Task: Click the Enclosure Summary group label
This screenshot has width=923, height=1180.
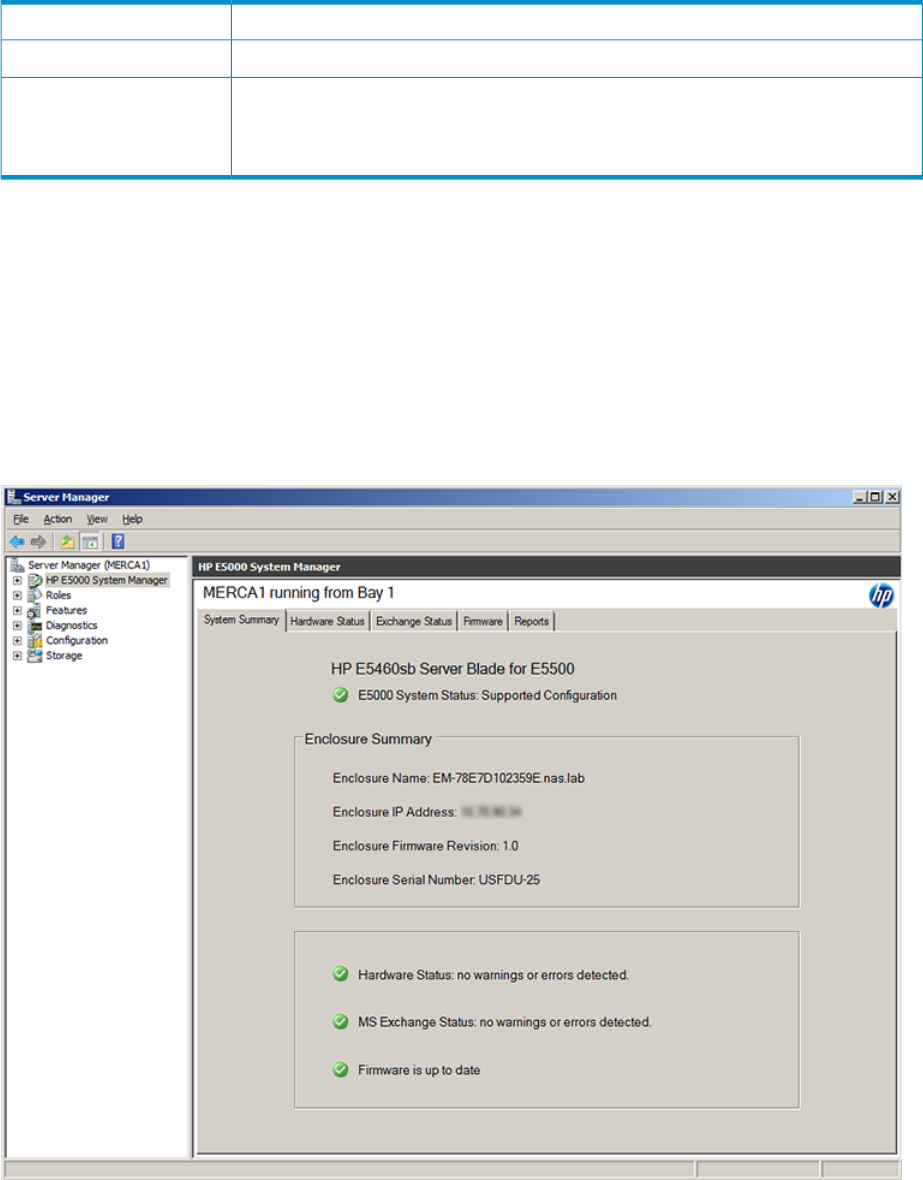Action: point(368,739)
